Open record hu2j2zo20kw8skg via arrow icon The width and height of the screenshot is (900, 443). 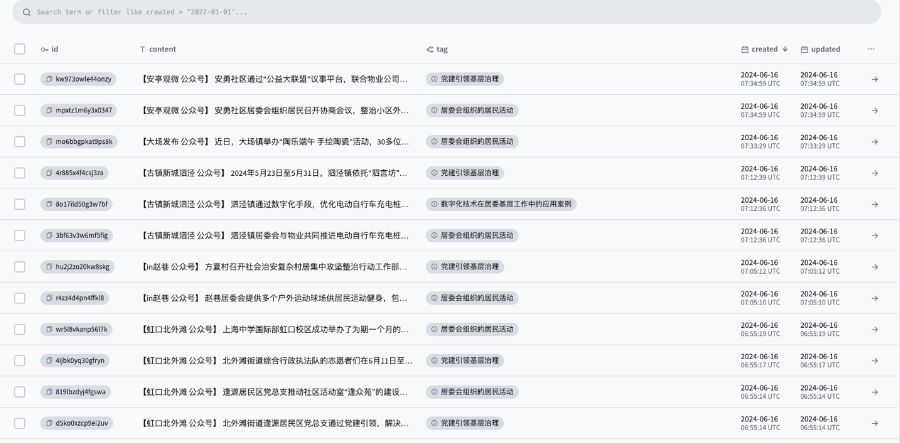point(875,267)
